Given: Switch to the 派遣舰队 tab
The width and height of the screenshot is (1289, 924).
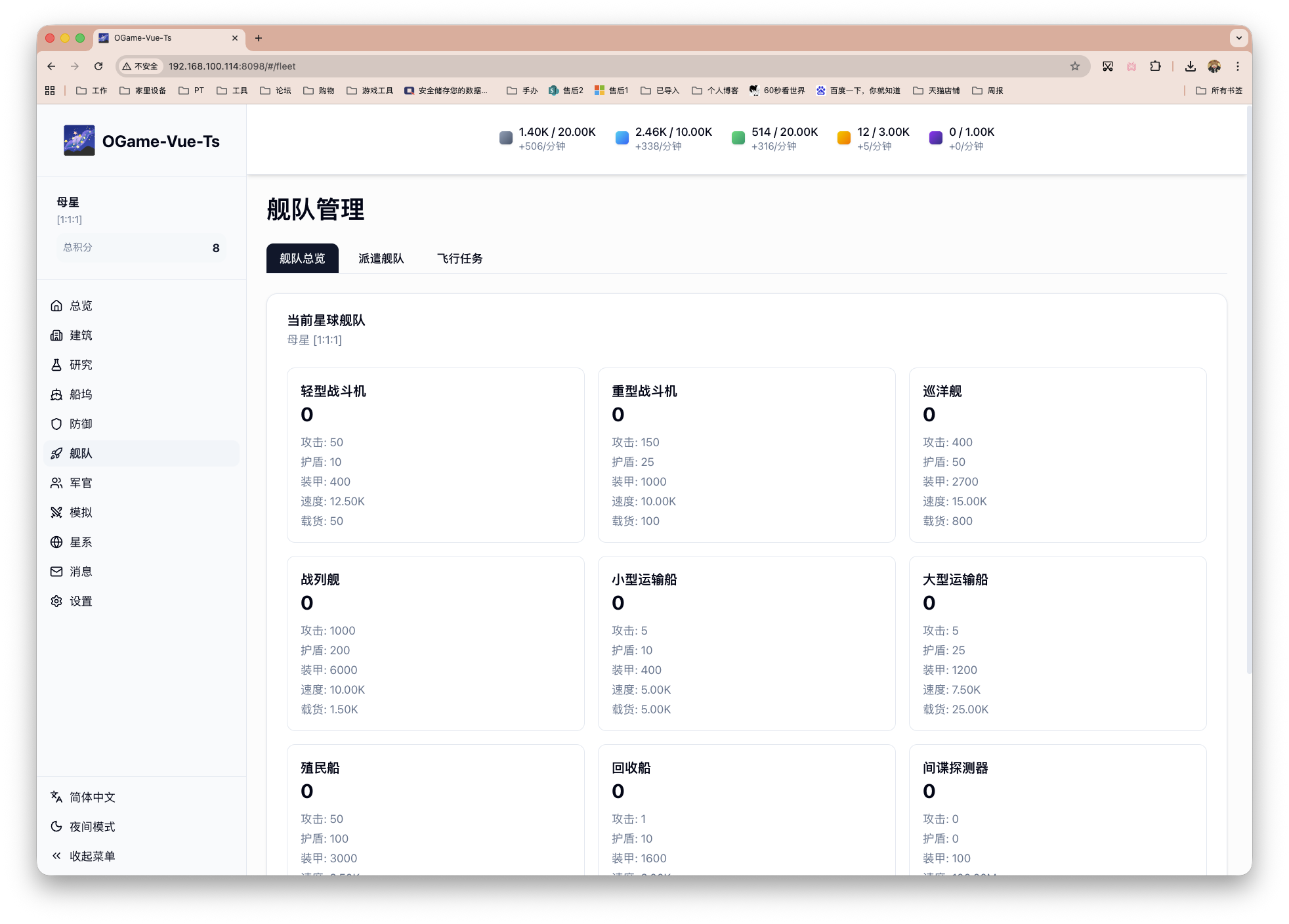Looking at the screenshot, I should (x=381, y=258).
